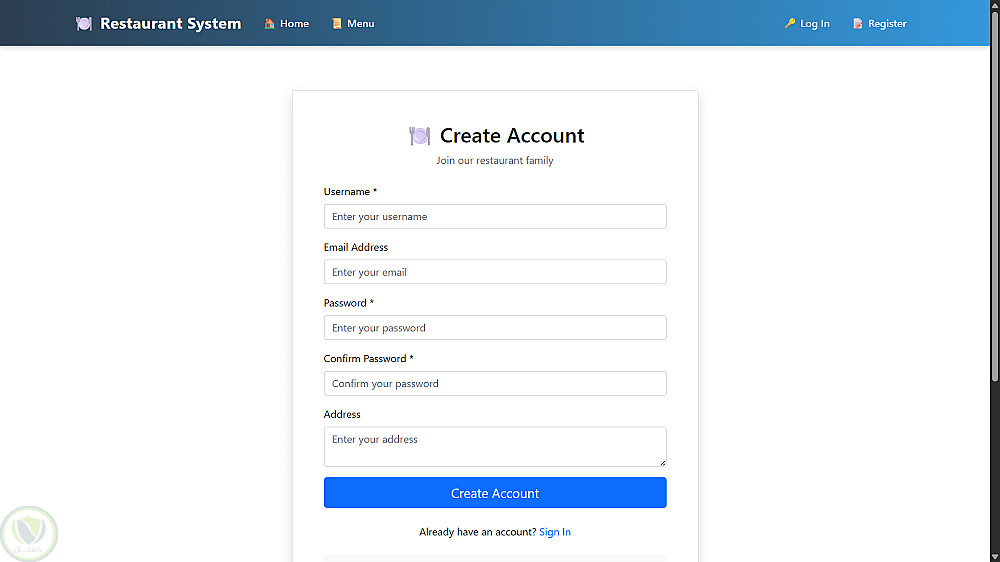Click the plate icon beside Create Account heading

[x=420, y=136]
